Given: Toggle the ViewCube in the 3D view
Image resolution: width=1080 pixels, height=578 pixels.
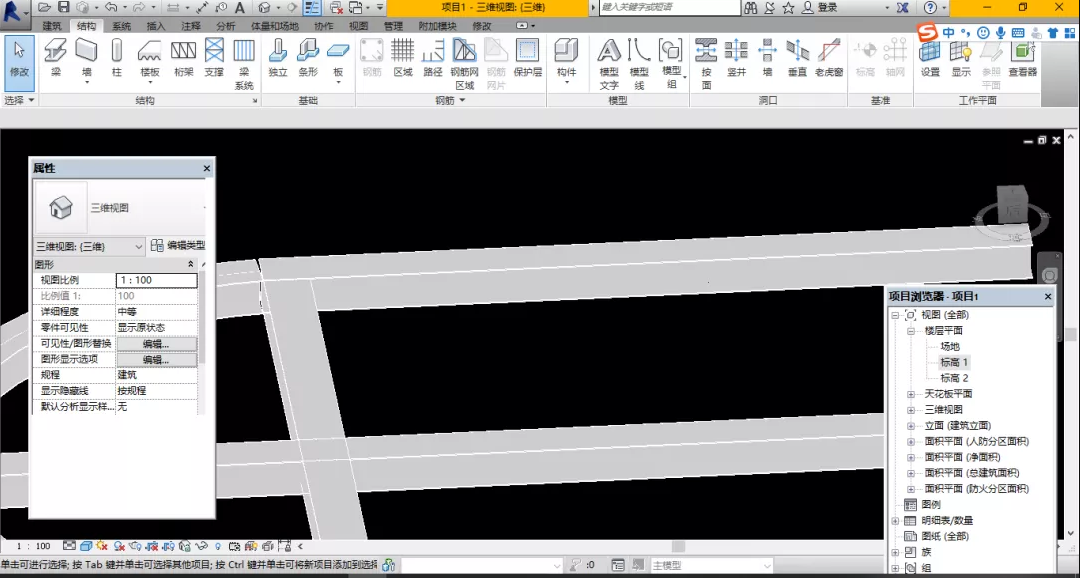Looking at the screenshot, I should coord(1012,207).
